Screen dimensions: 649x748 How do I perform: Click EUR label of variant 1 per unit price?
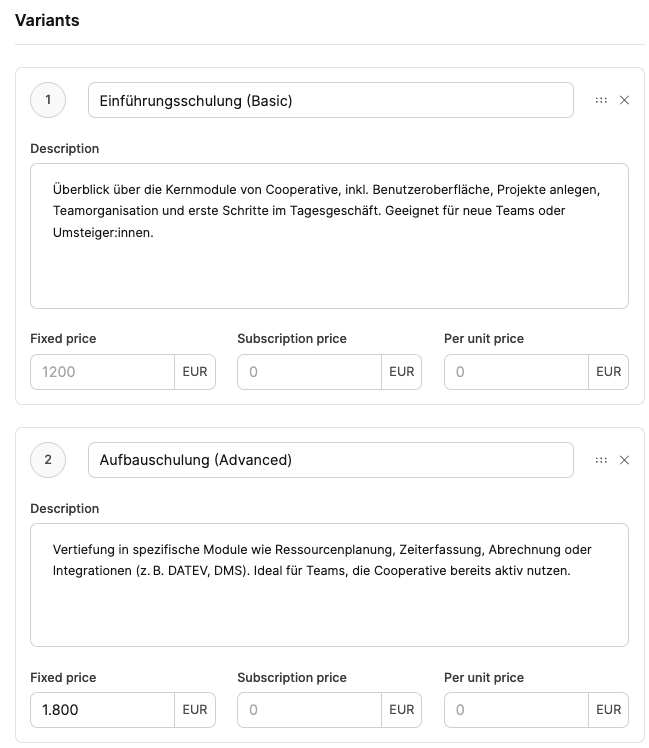pyautogui.click(x=608, y=372)
